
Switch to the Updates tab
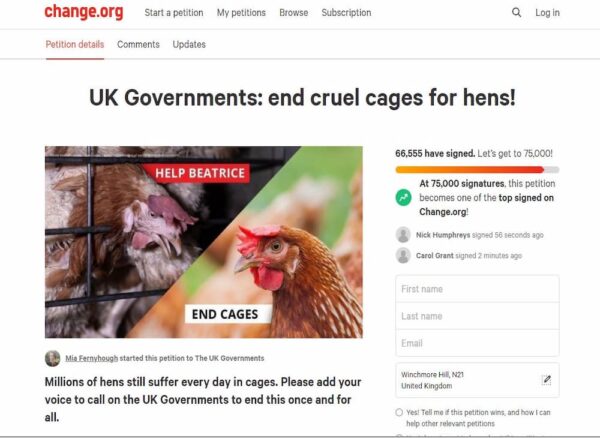point(189,44)
